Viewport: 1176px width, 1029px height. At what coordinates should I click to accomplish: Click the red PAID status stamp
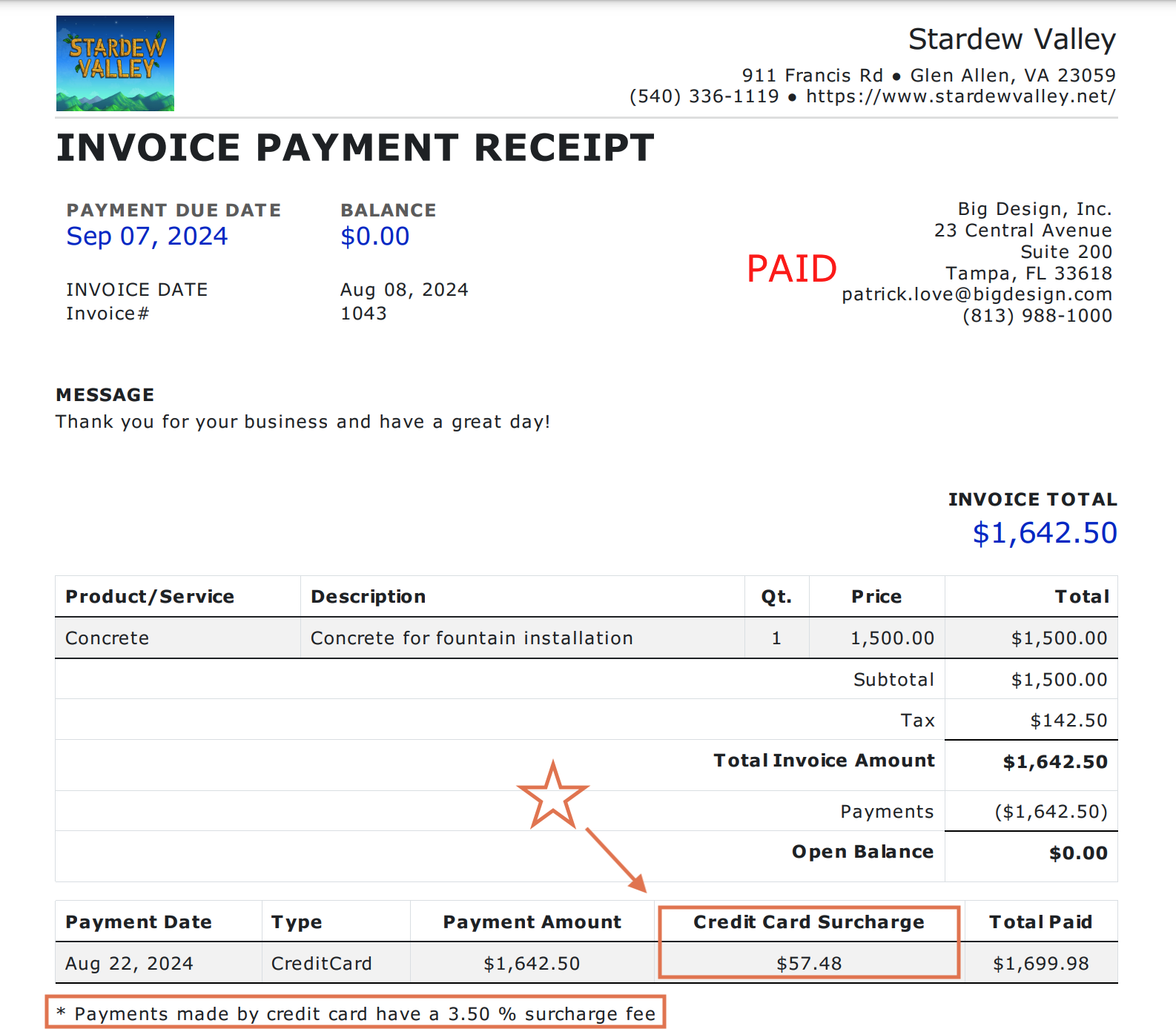click(x=792, y=268)
